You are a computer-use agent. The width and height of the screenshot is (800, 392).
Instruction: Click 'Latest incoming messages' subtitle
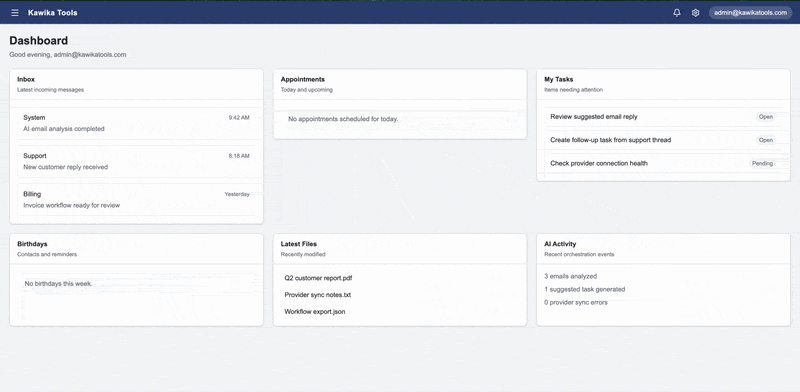tap(51, 90)
